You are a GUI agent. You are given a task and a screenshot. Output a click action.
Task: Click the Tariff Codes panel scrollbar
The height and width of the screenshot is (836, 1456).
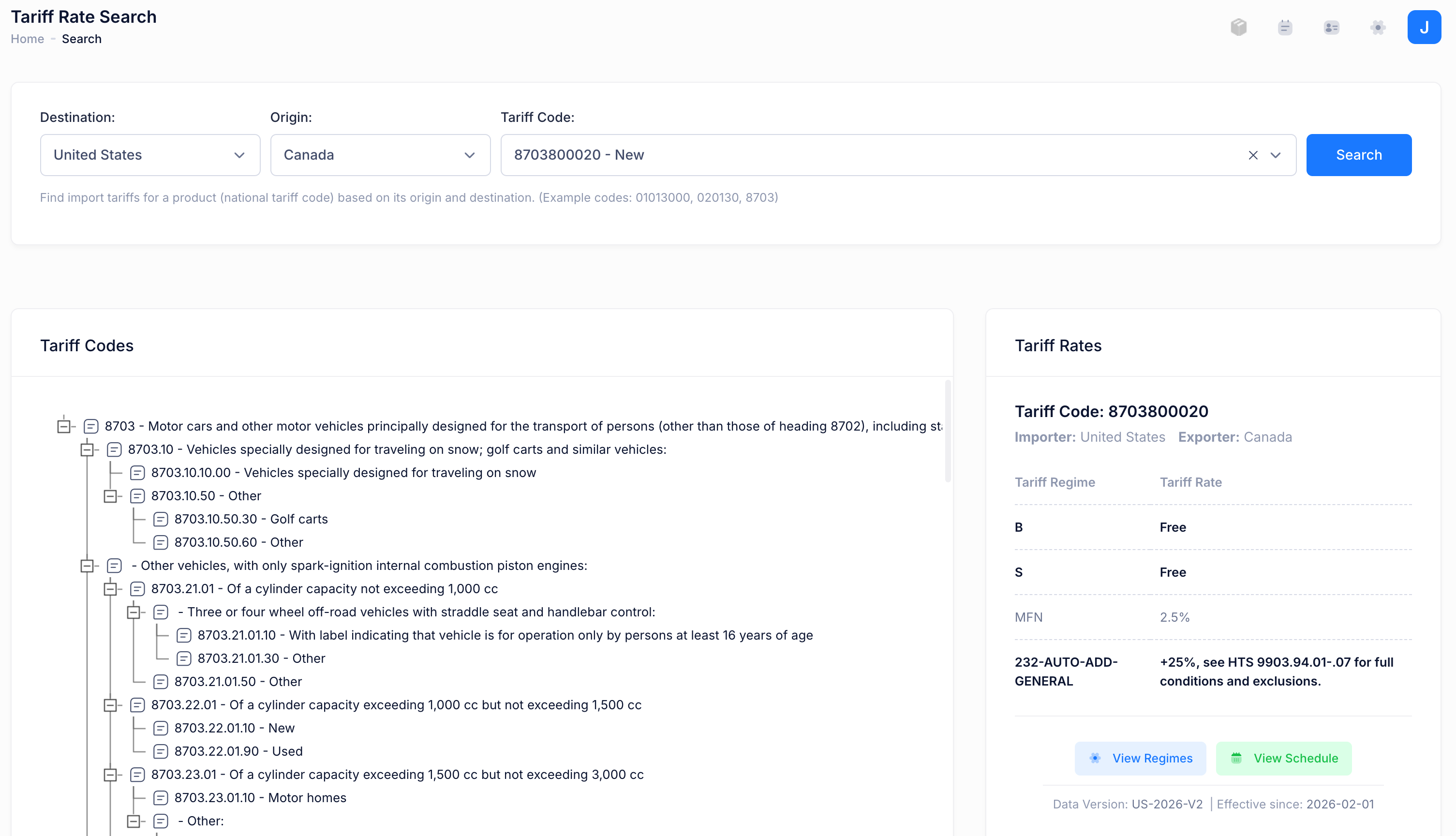coord(948,431)
